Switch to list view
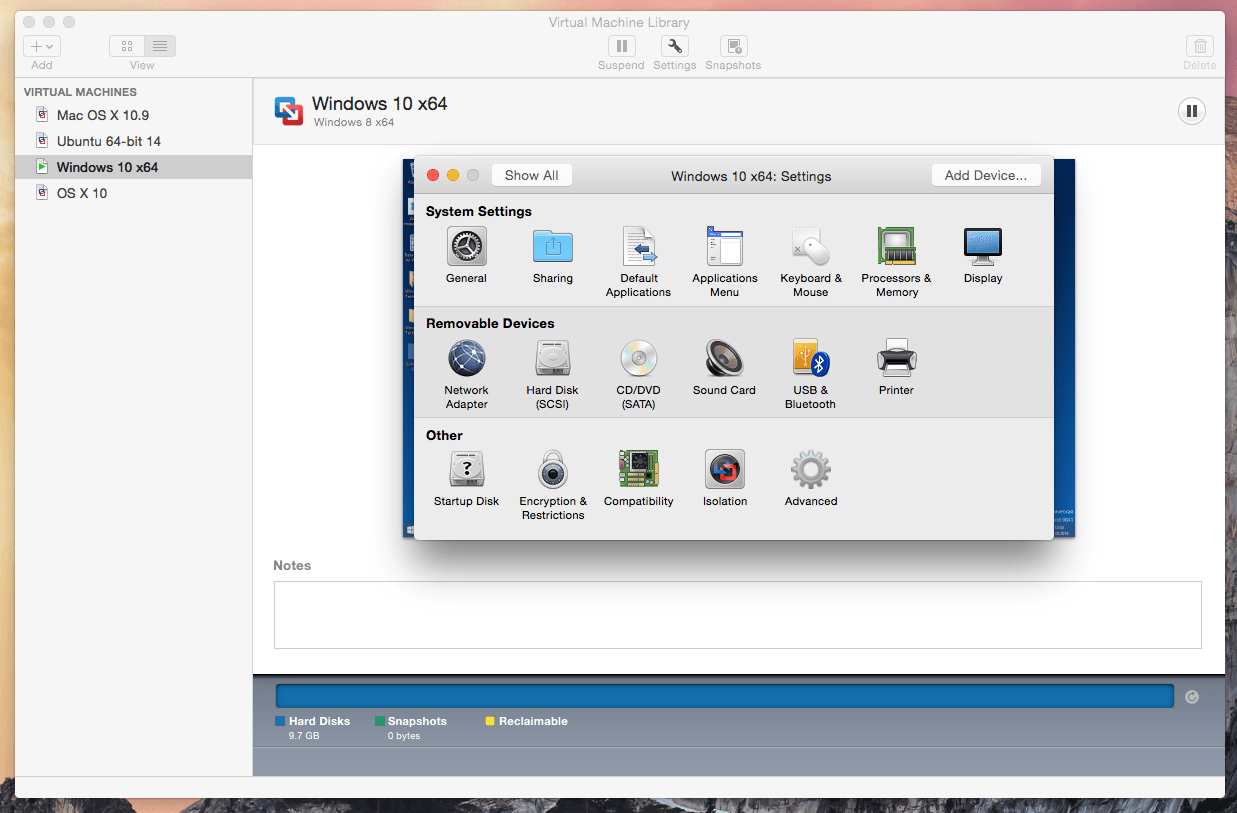 (x=160, y=46)
